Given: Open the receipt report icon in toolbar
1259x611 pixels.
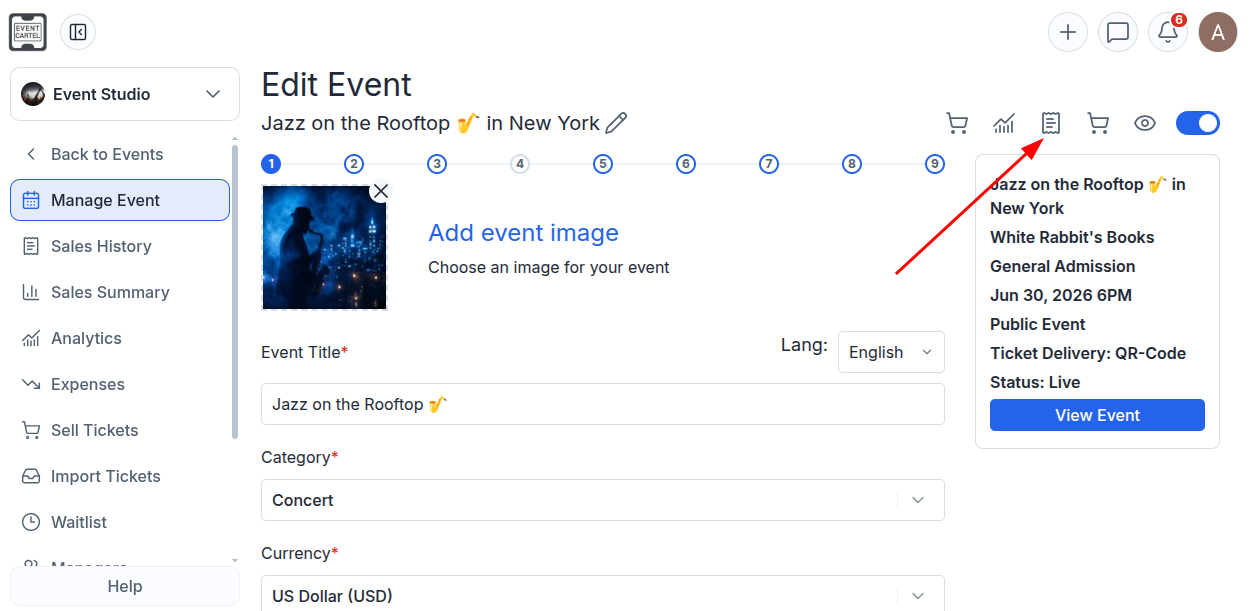Looking at the screenshot, I should point(1051,123).
